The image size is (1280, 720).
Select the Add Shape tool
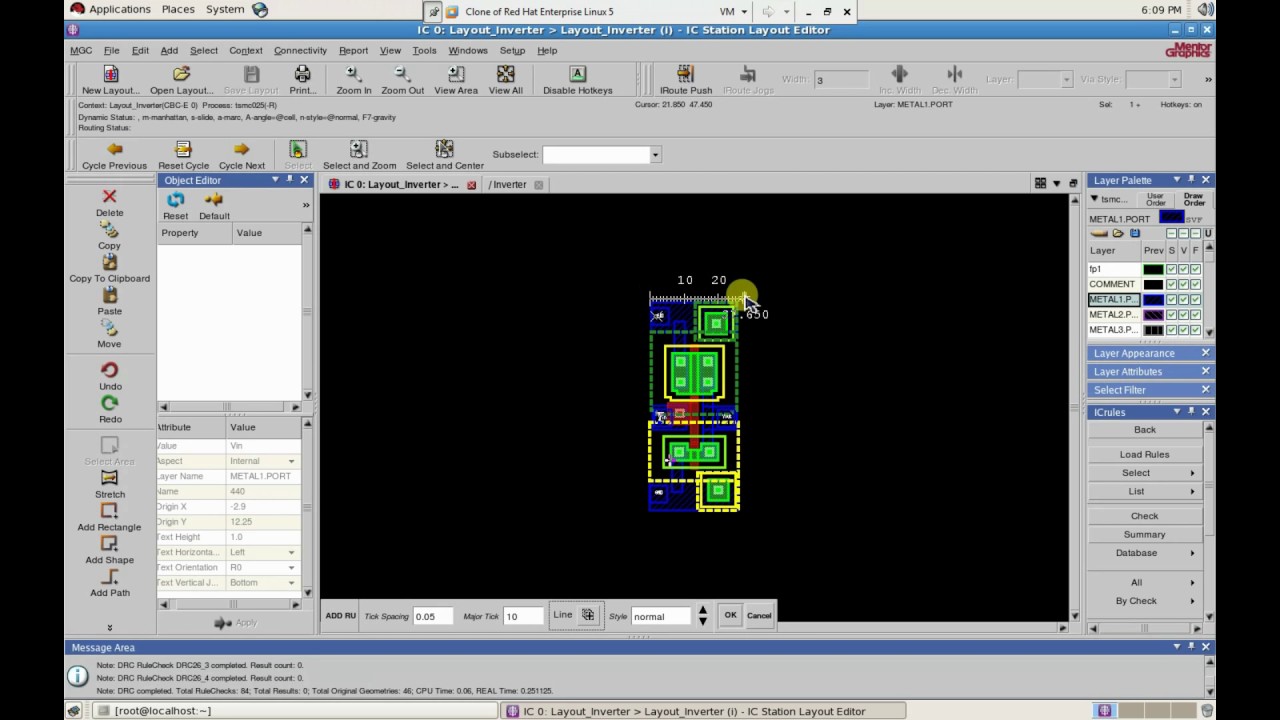click(110, 544)
